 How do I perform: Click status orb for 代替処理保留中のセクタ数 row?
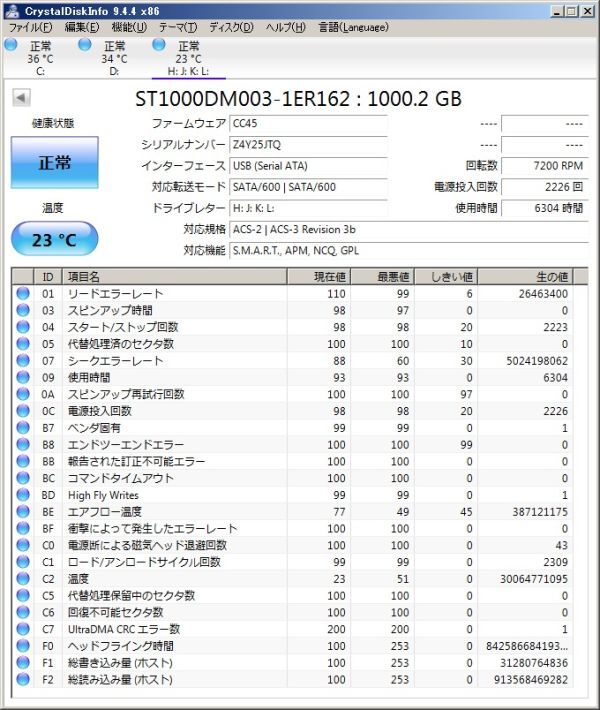(23, 595)
